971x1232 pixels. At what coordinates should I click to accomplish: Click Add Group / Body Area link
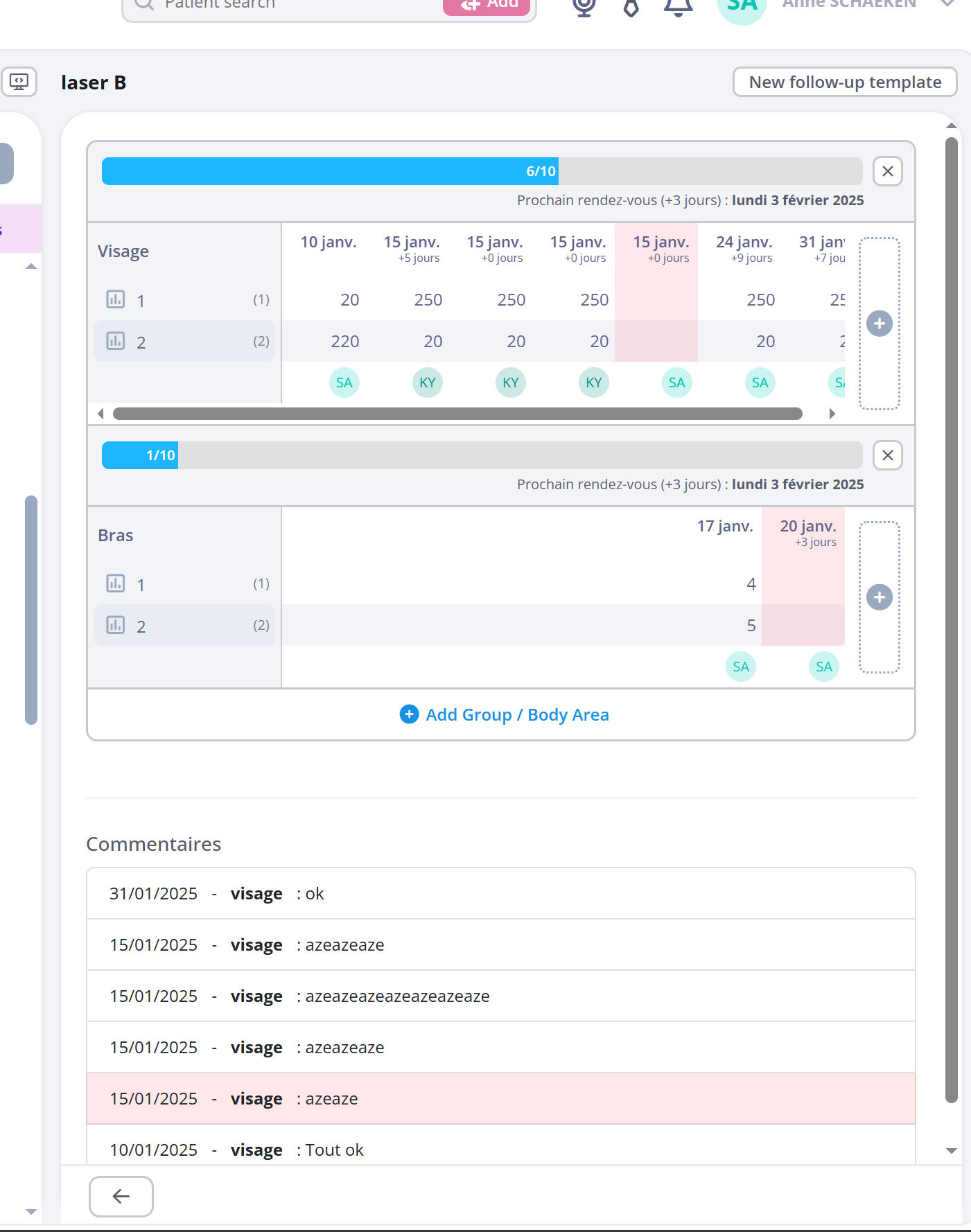tap(504, 714)
